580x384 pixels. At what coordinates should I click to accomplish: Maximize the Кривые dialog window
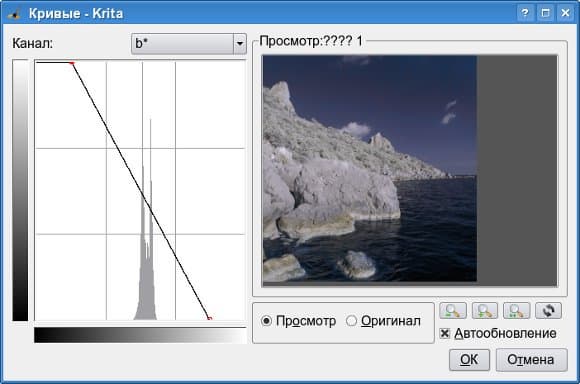[545, 13]
